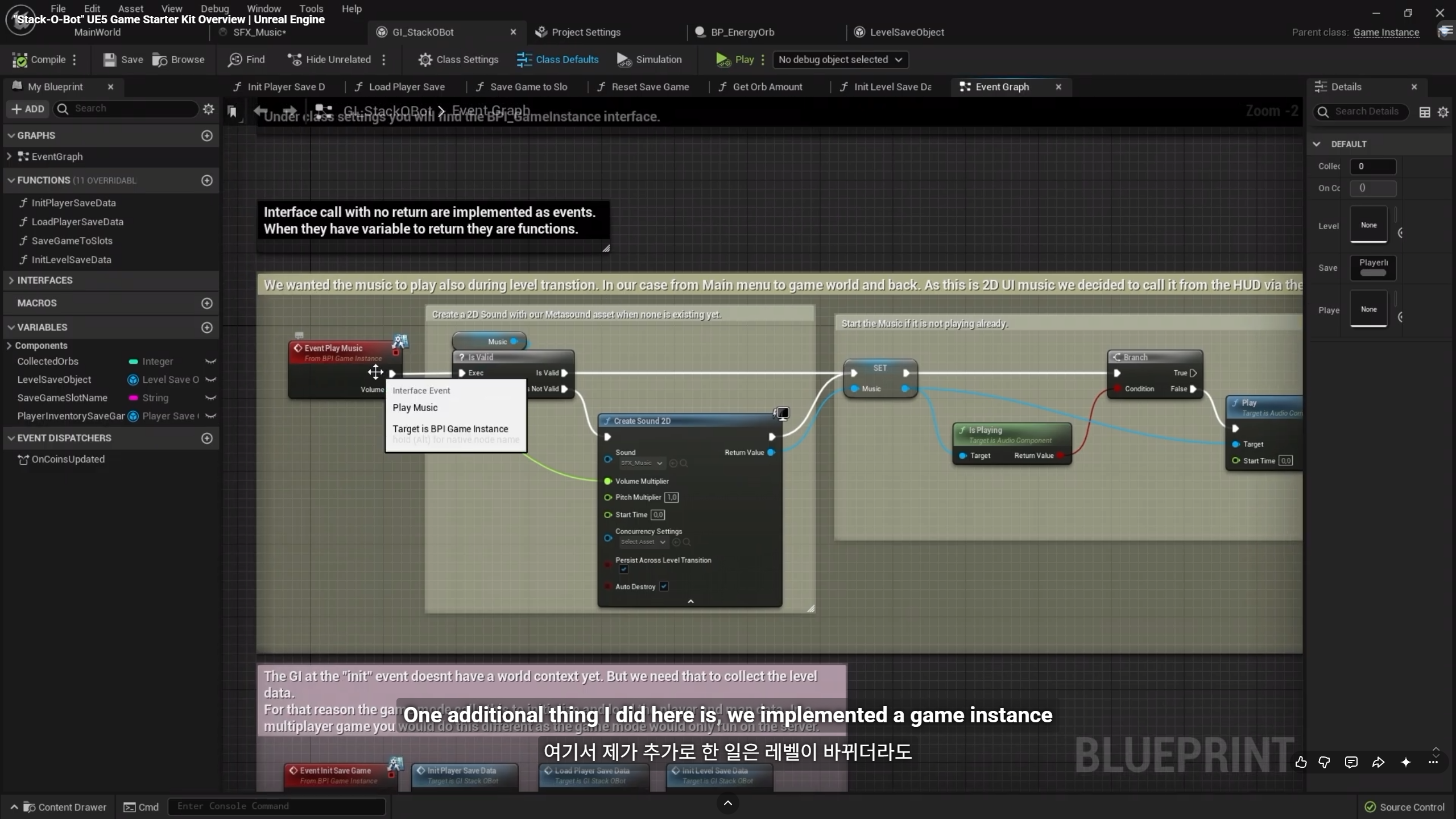Select the InitPlayerSaveData function
The height and width of the screenshot is (819, 1456).
coord(73,203)
